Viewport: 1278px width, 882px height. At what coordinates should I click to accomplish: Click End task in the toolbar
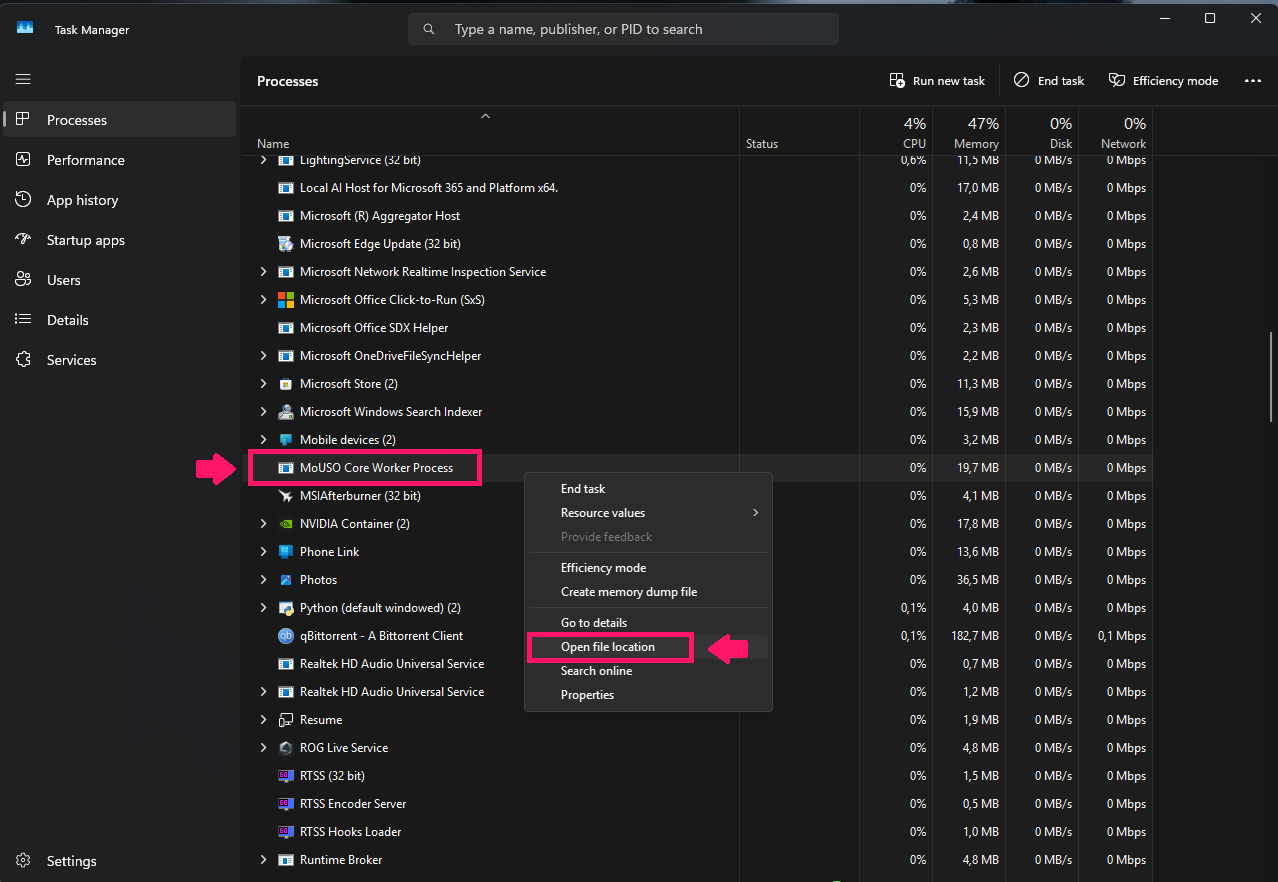point(1048,81)
